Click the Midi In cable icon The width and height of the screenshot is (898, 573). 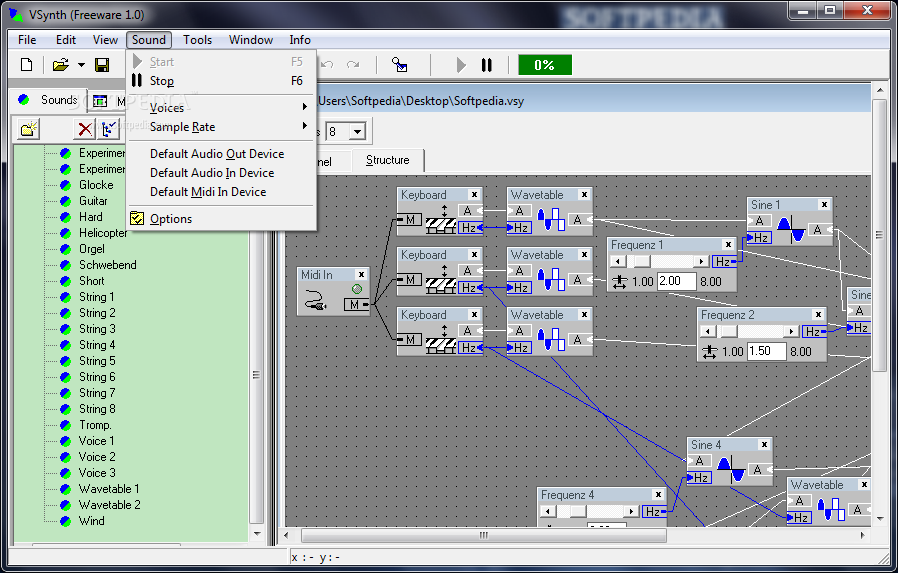(x=315, y=299)
